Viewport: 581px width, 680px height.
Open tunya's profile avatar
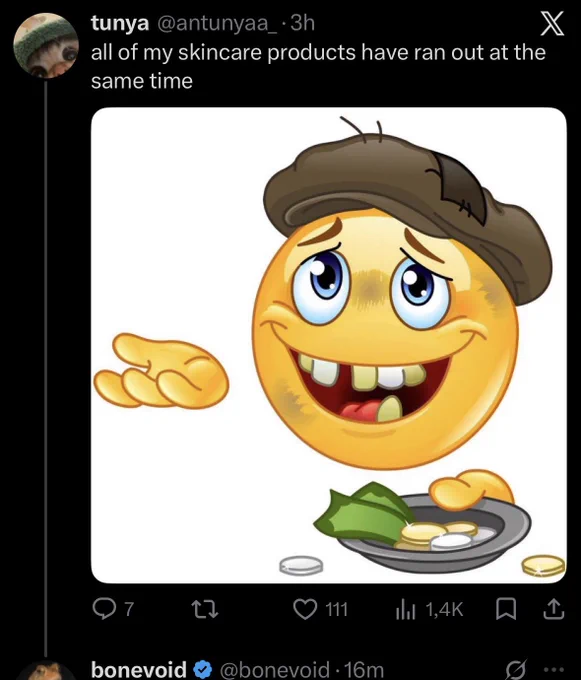46,46
